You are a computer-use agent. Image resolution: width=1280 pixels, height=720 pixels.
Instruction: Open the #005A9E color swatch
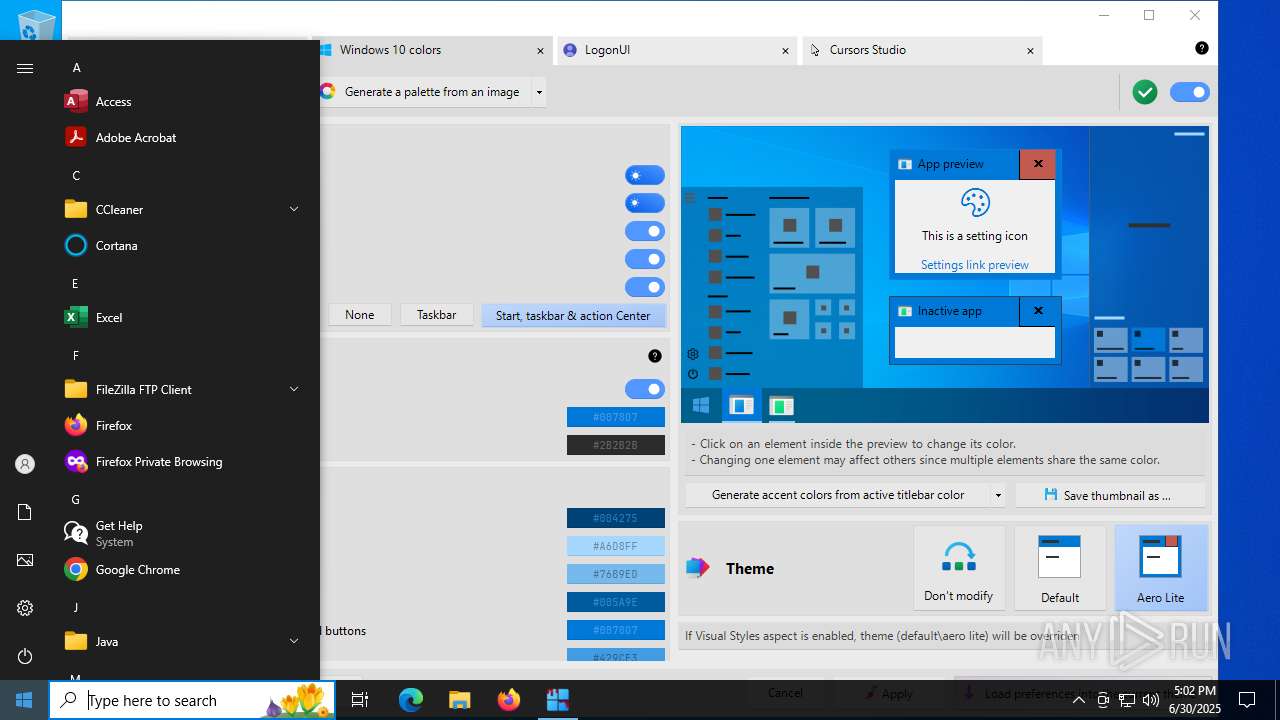coord(616,602)
